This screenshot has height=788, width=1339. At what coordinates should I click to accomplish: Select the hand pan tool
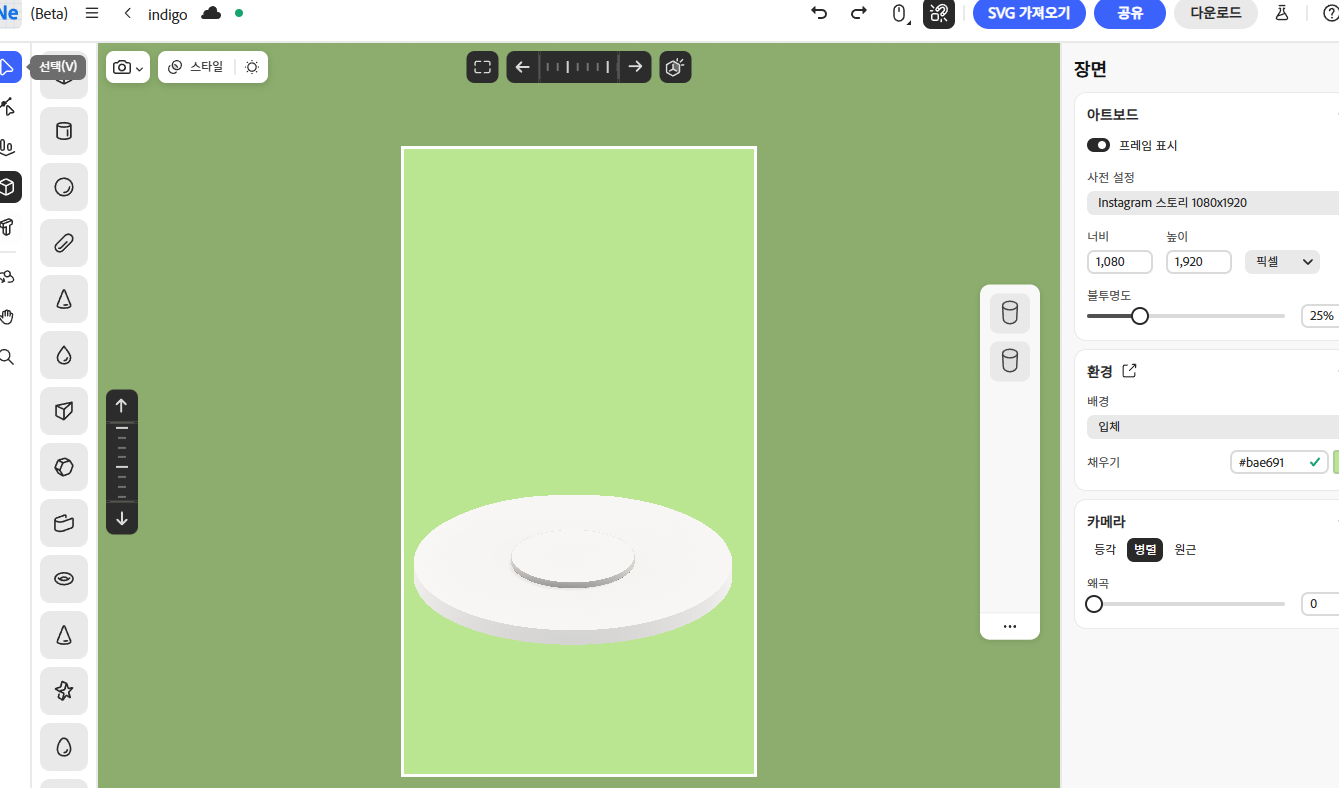point(8,317)
